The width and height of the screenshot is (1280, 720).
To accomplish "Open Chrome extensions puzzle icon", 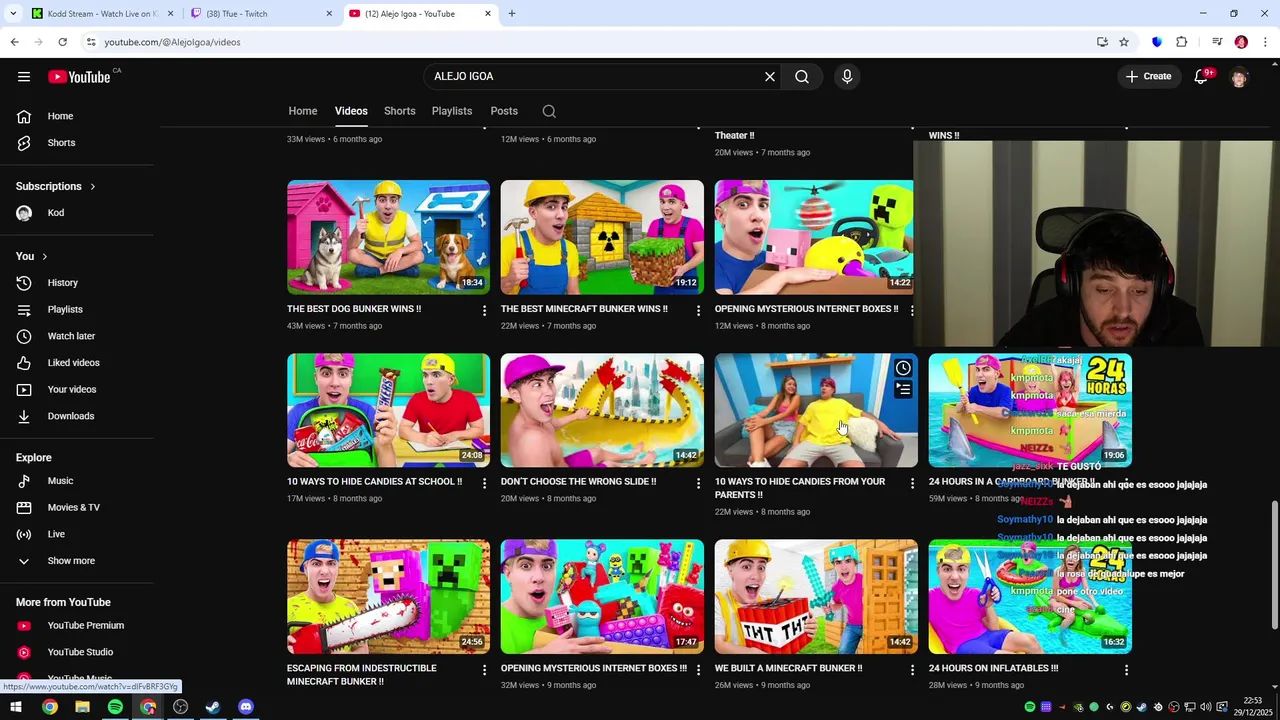I will point(1181,42).
